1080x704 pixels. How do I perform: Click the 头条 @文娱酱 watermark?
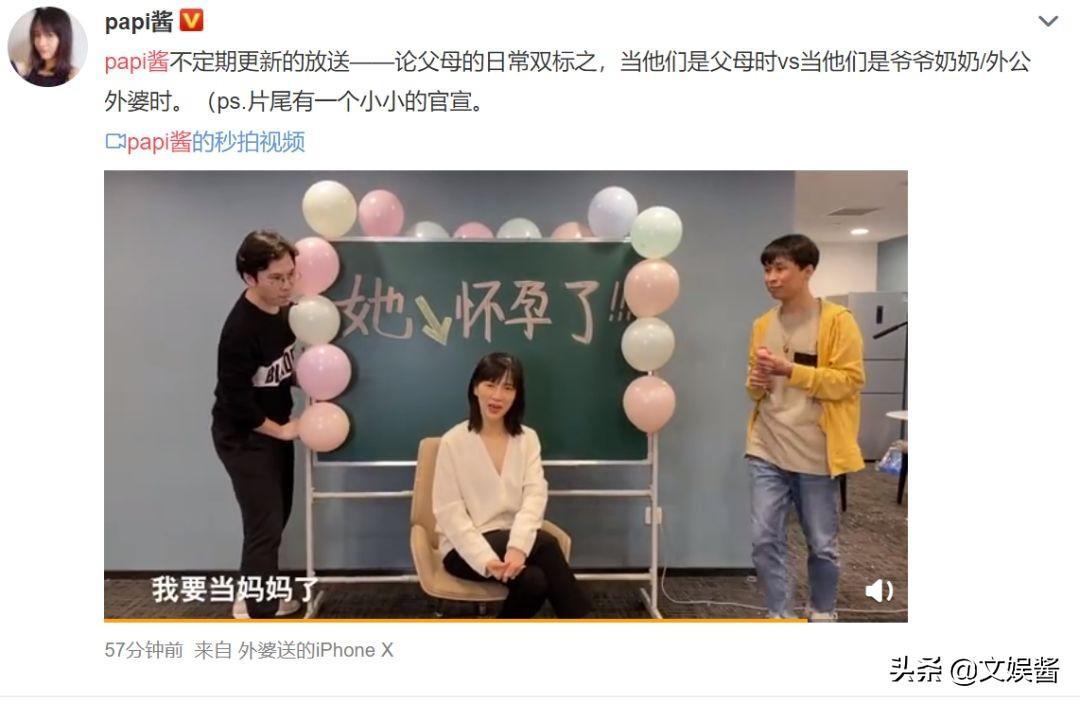(973, 670)
